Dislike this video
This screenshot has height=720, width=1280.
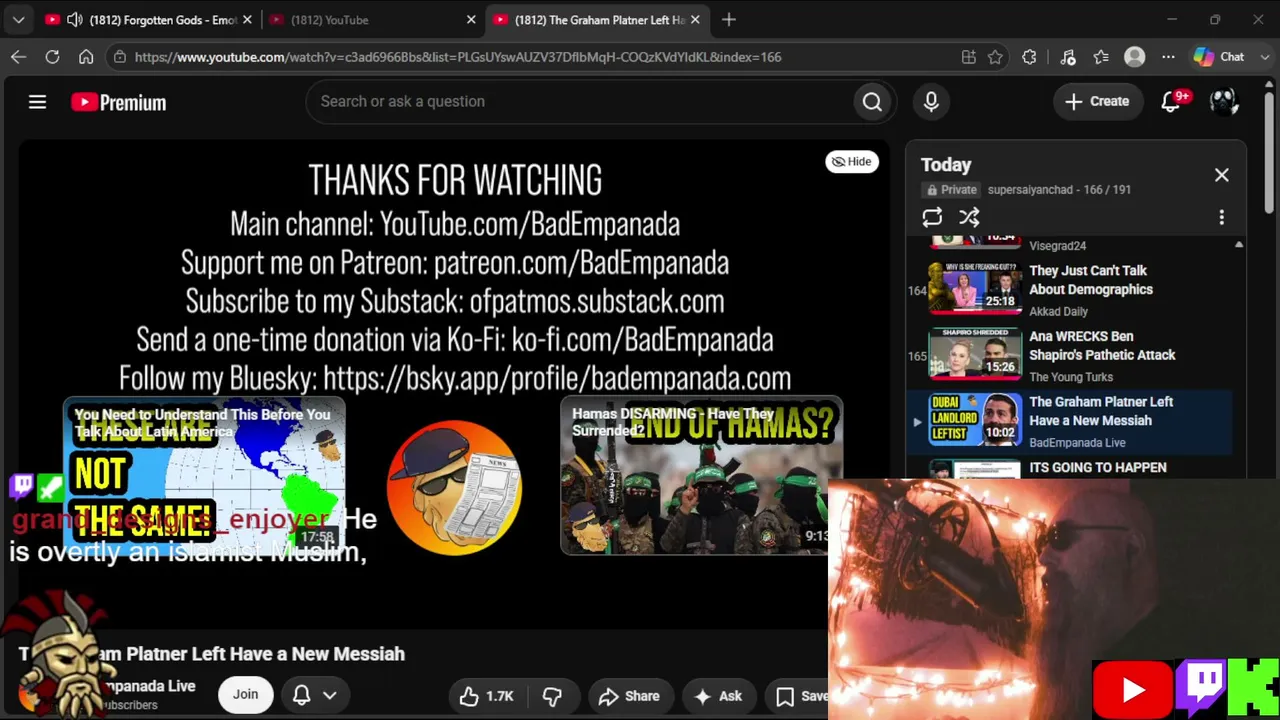(551, 696)
